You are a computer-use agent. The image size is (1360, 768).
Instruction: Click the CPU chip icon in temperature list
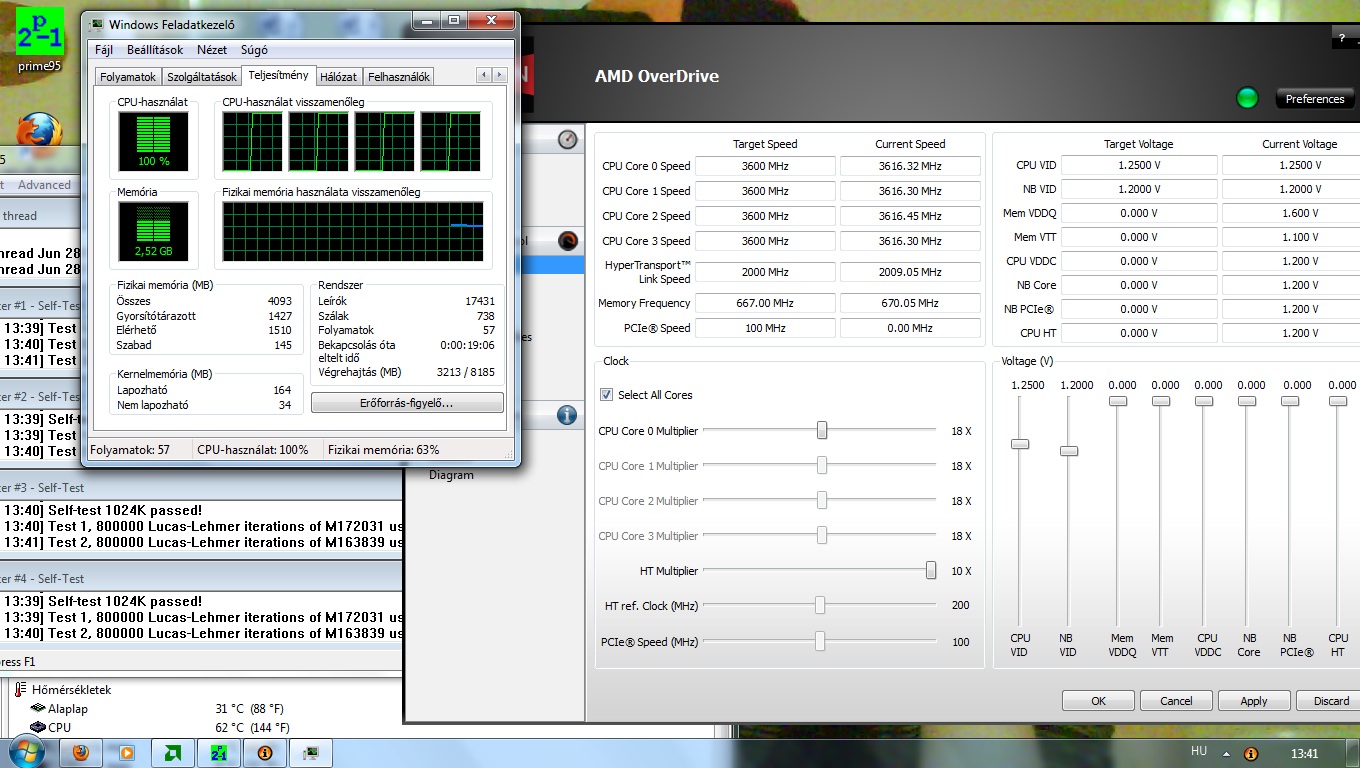(x=38, y=727)
